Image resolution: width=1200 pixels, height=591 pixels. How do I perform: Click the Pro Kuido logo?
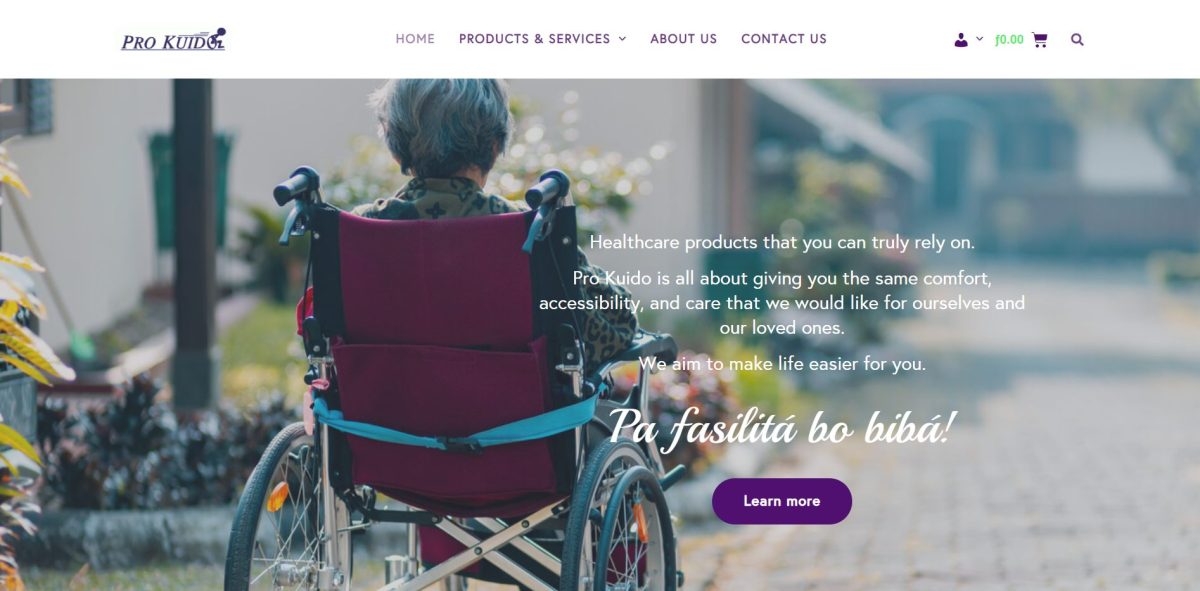click(173, 39)
